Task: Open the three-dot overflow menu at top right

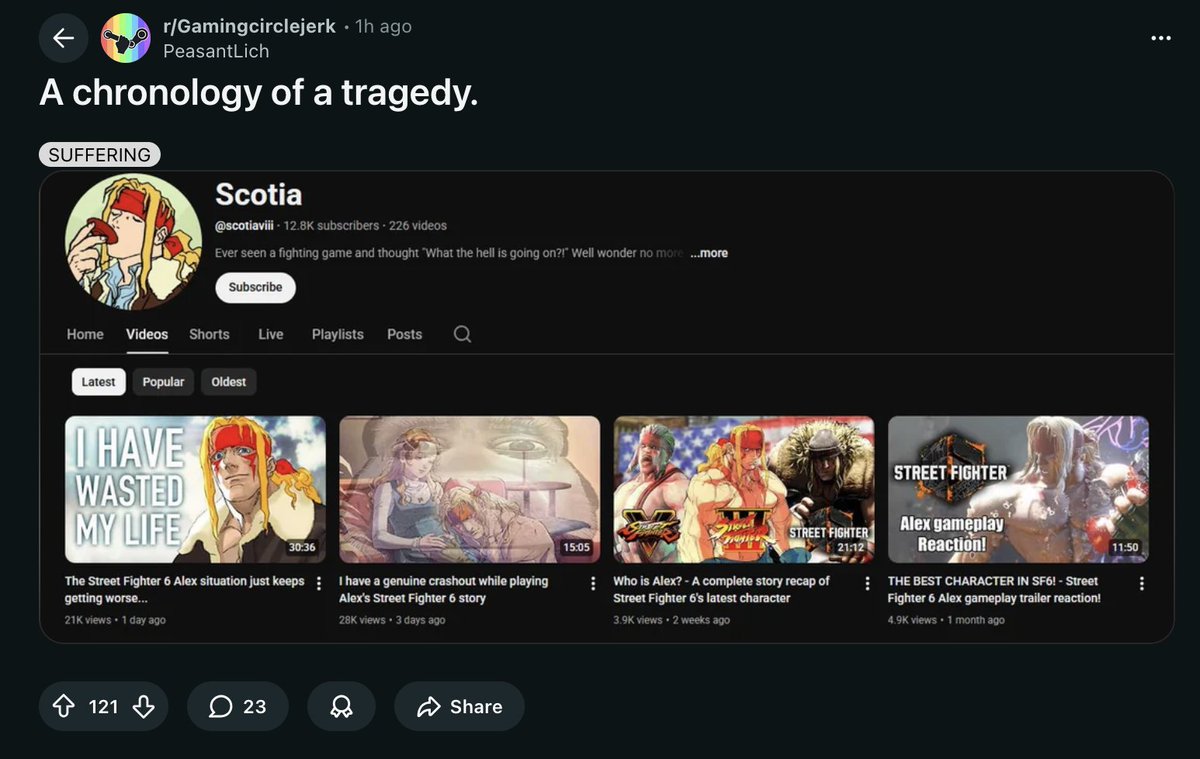Action: pyautogui.click(x=1160, y=38)
